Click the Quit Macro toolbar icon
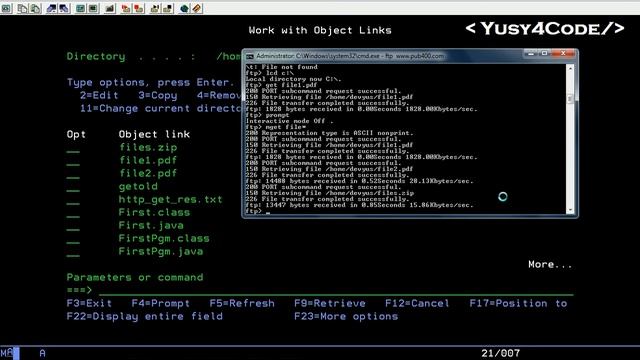Screen dimensions: 640x360 167,8
